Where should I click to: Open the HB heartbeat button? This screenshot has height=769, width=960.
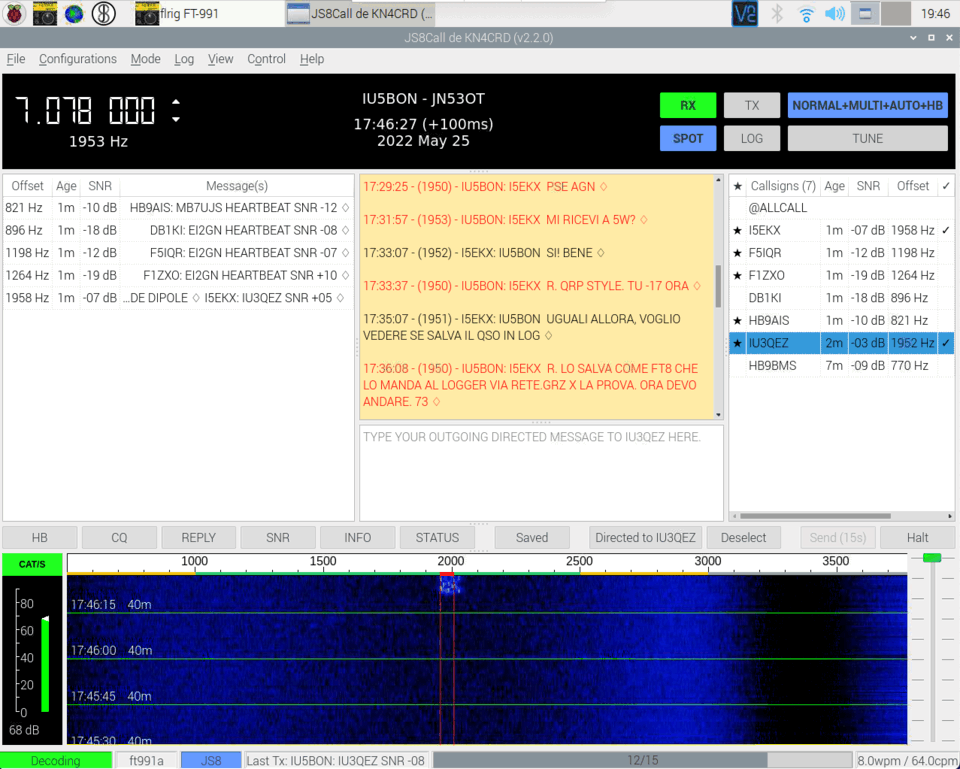(x=39, y=538)
